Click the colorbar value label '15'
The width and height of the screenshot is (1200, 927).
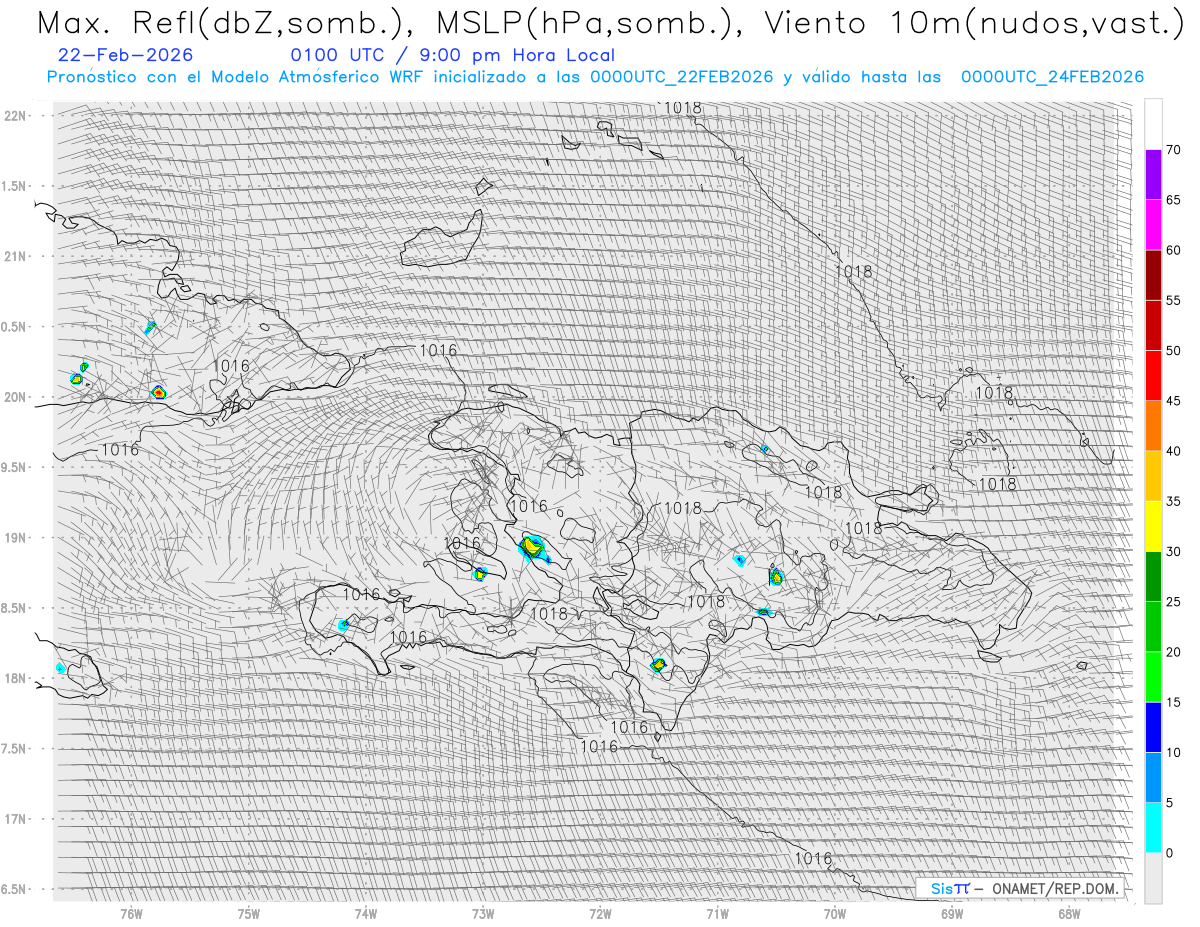click(x=1173, y=702)
